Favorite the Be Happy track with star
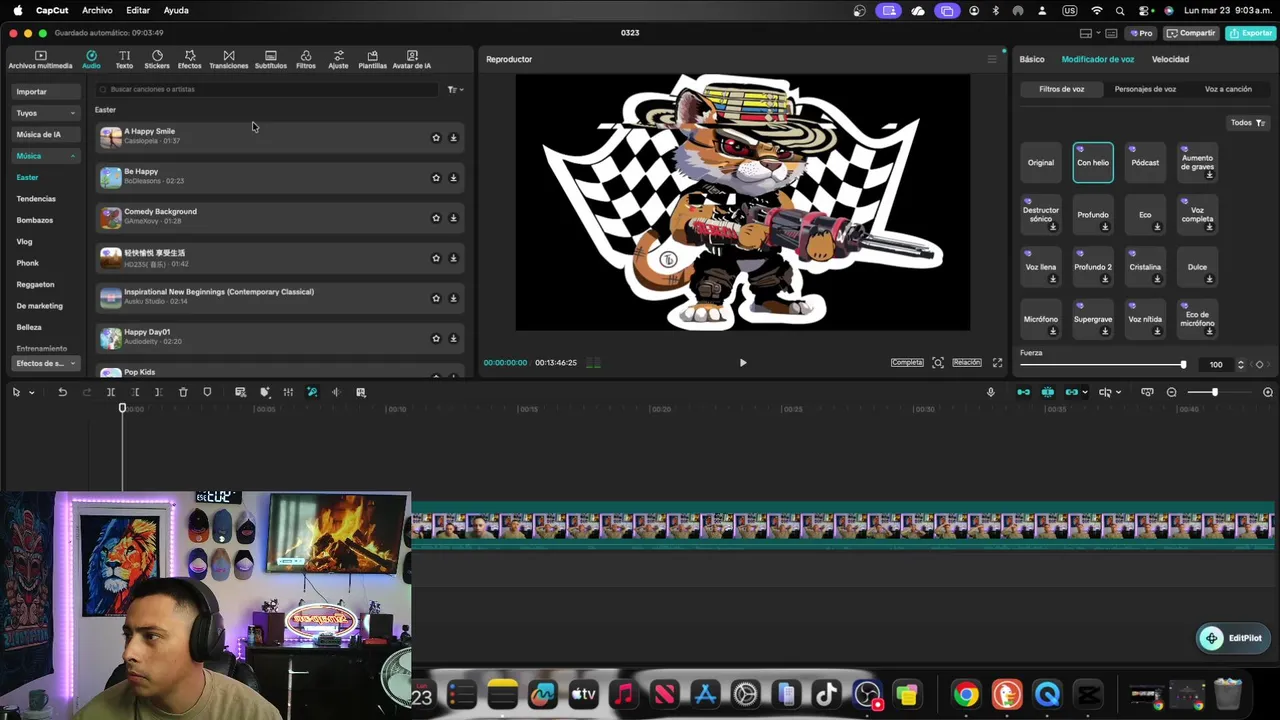This screenshot has height=720, width=1280. pos(436,178)
